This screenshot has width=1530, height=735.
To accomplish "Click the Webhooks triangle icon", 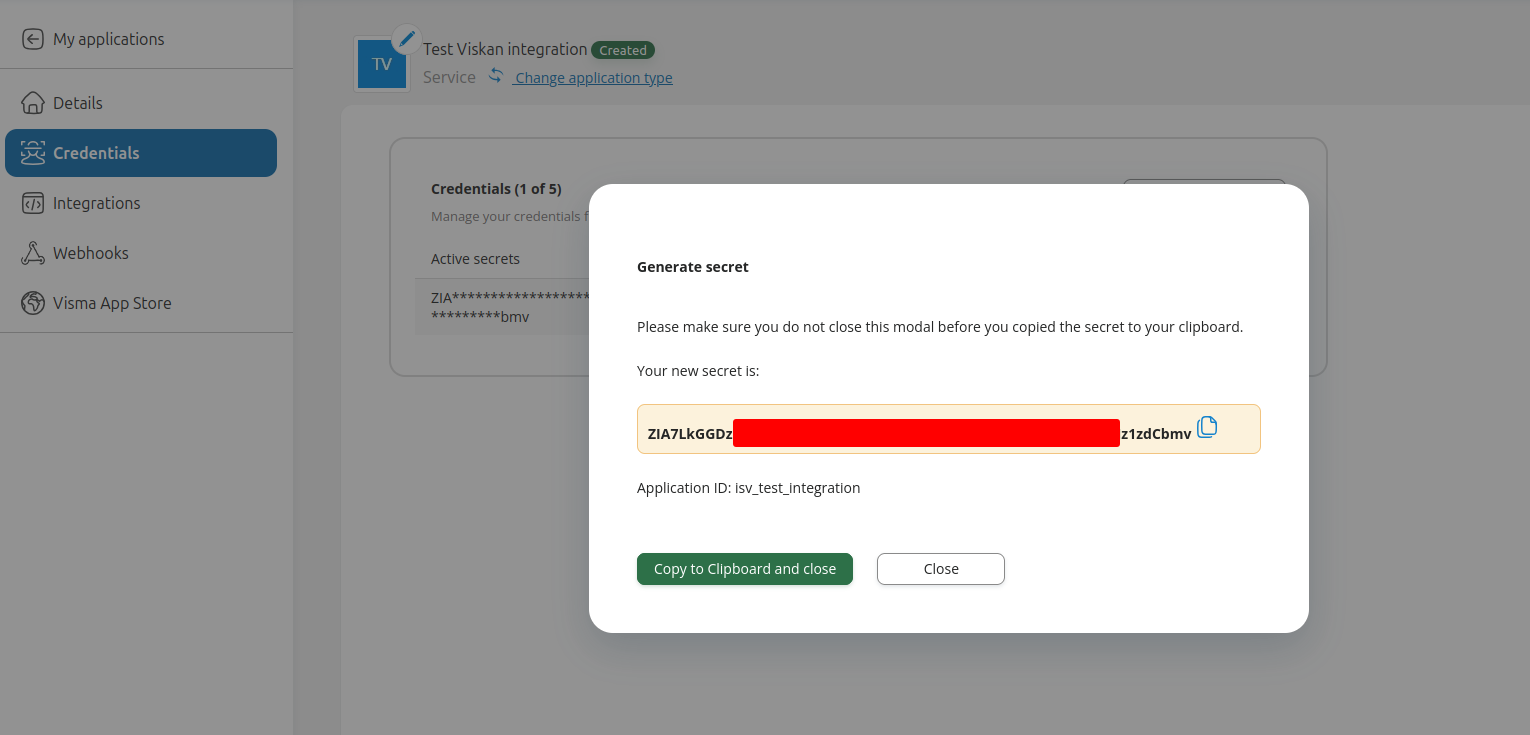I will coord(33,252).
